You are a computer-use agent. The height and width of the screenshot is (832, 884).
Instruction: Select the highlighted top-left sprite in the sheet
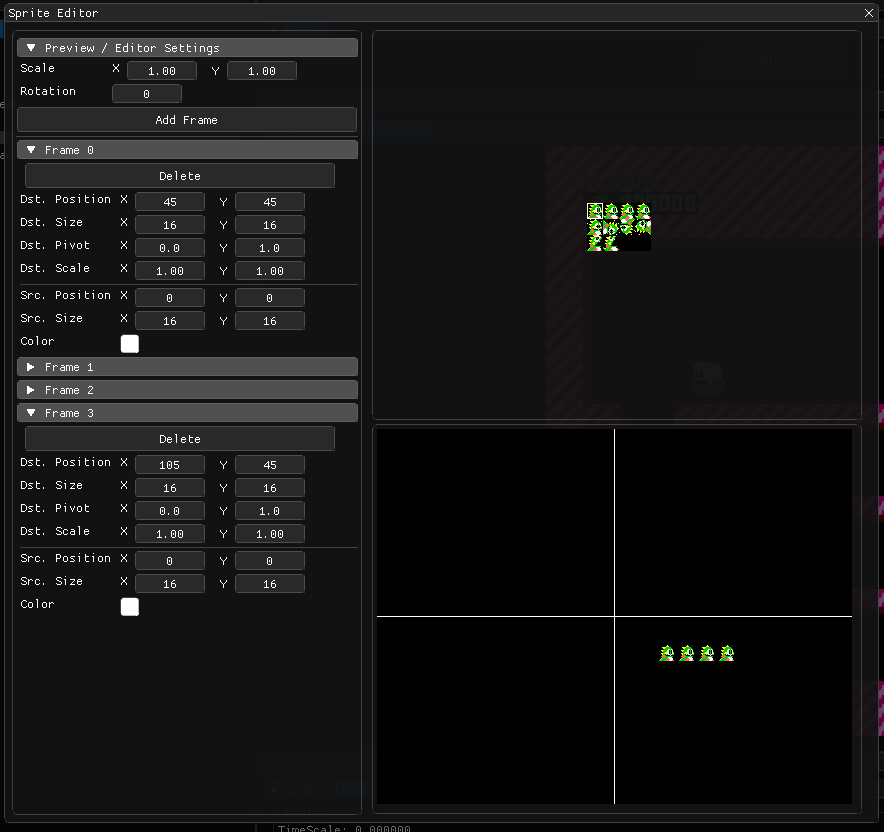pyautogui.click(x=595, y=211)
